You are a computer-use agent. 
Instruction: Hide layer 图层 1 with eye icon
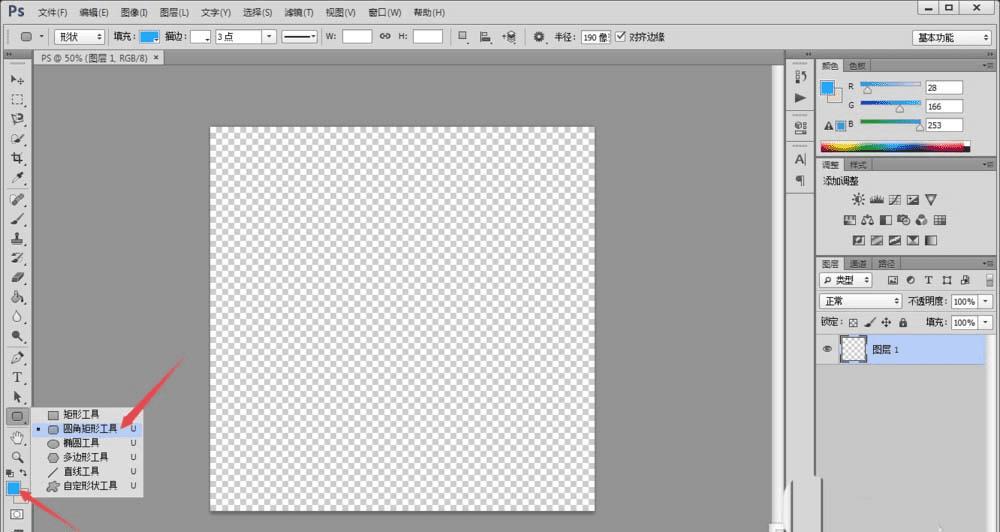(x=827, y=349)
